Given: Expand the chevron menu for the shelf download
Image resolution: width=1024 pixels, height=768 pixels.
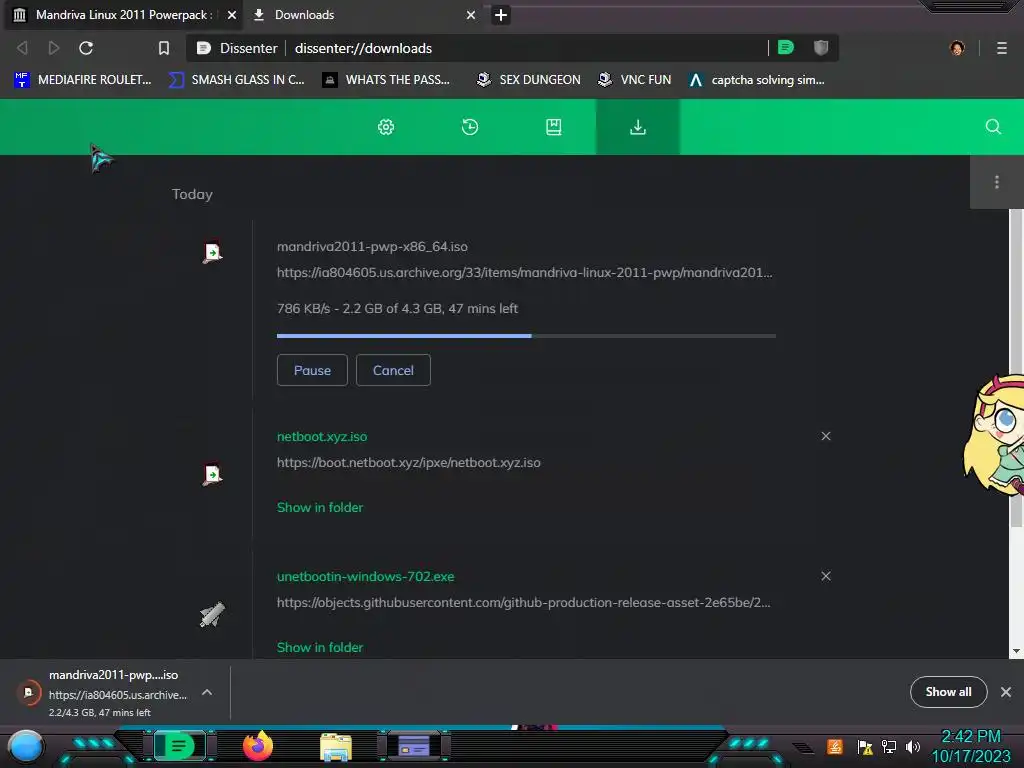Looking at the screenshot, I should coord(207,692).
